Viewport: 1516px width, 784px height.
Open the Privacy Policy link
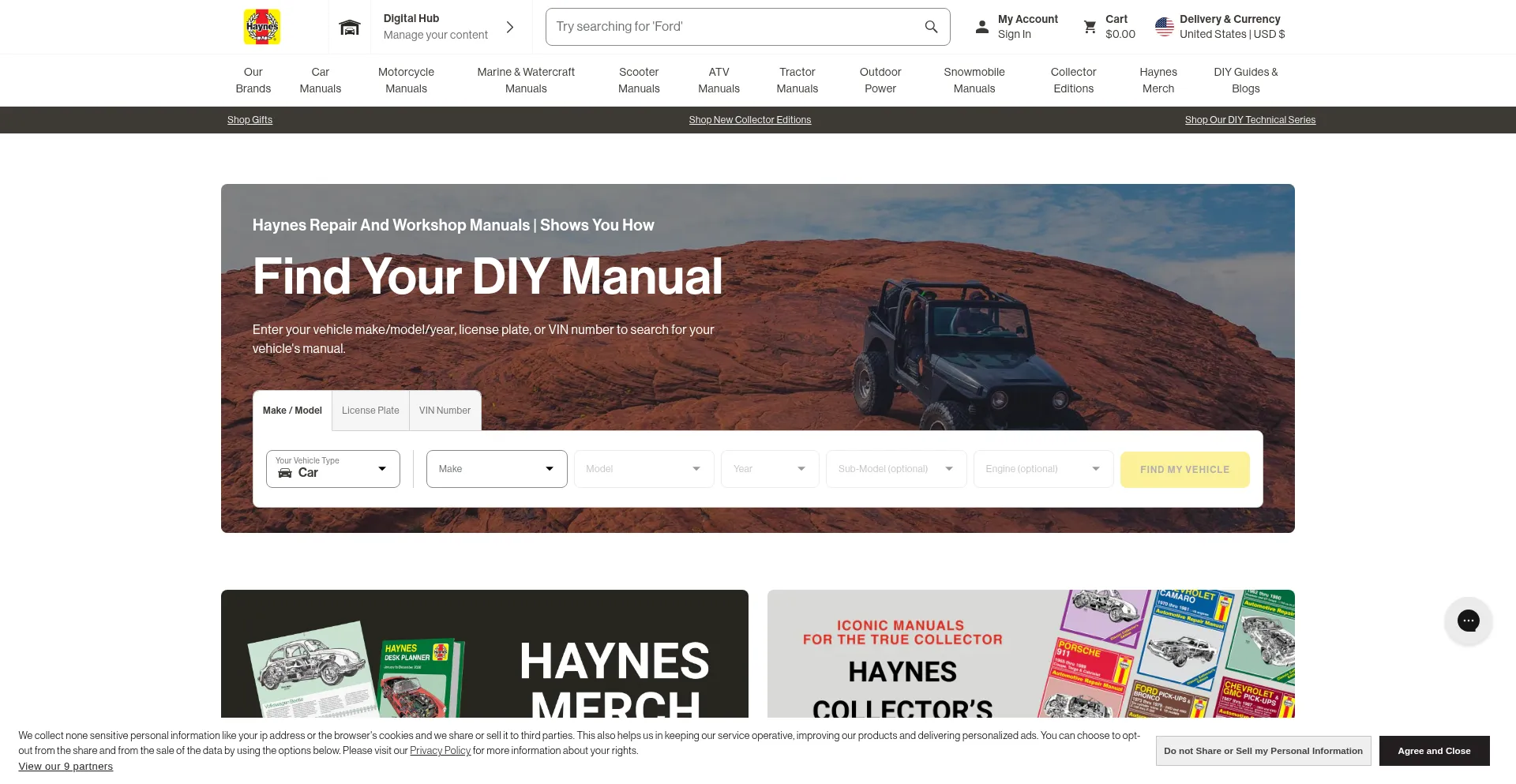pyautogui.click(x=440, y=751)
